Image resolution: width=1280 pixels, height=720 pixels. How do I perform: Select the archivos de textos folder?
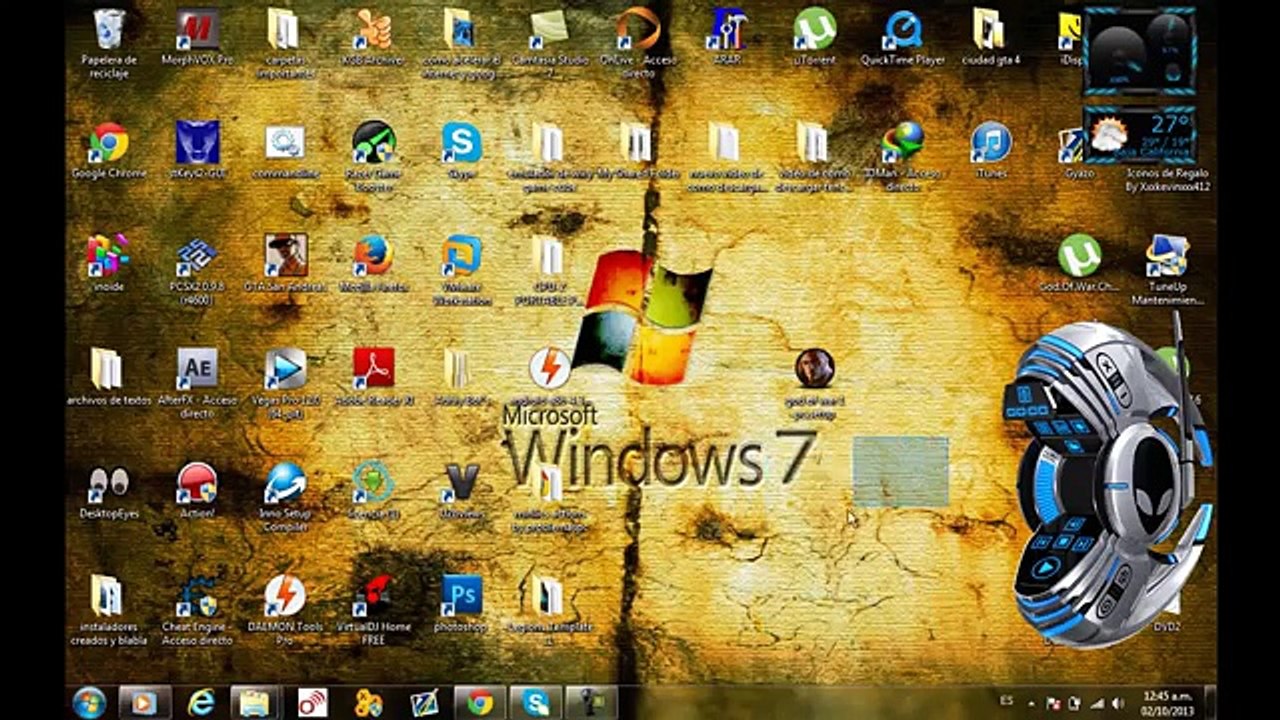click(108, 369)
